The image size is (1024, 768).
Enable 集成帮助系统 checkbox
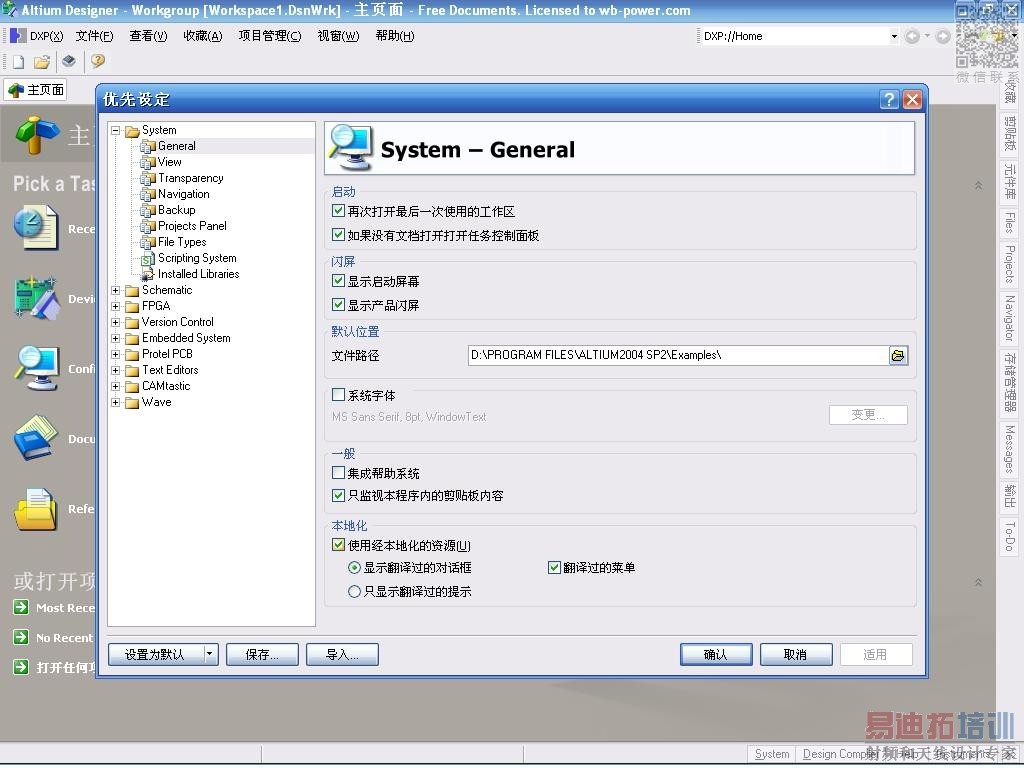(338, 472)
